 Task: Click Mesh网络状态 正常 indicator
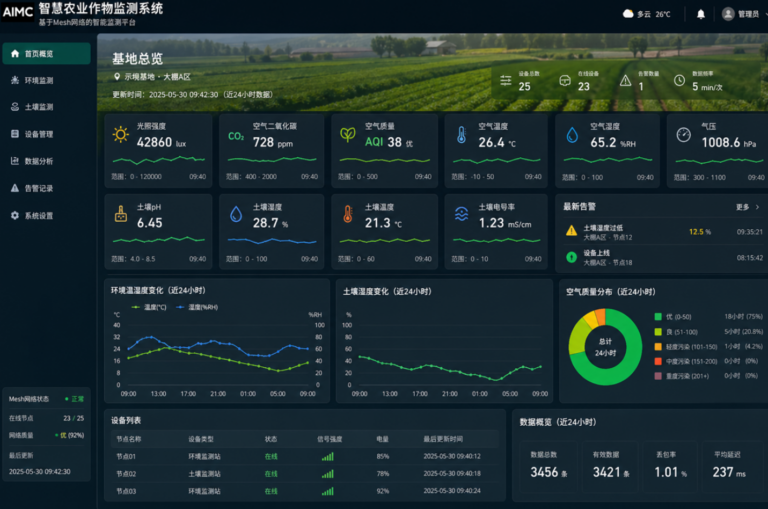tap(74, 399)
